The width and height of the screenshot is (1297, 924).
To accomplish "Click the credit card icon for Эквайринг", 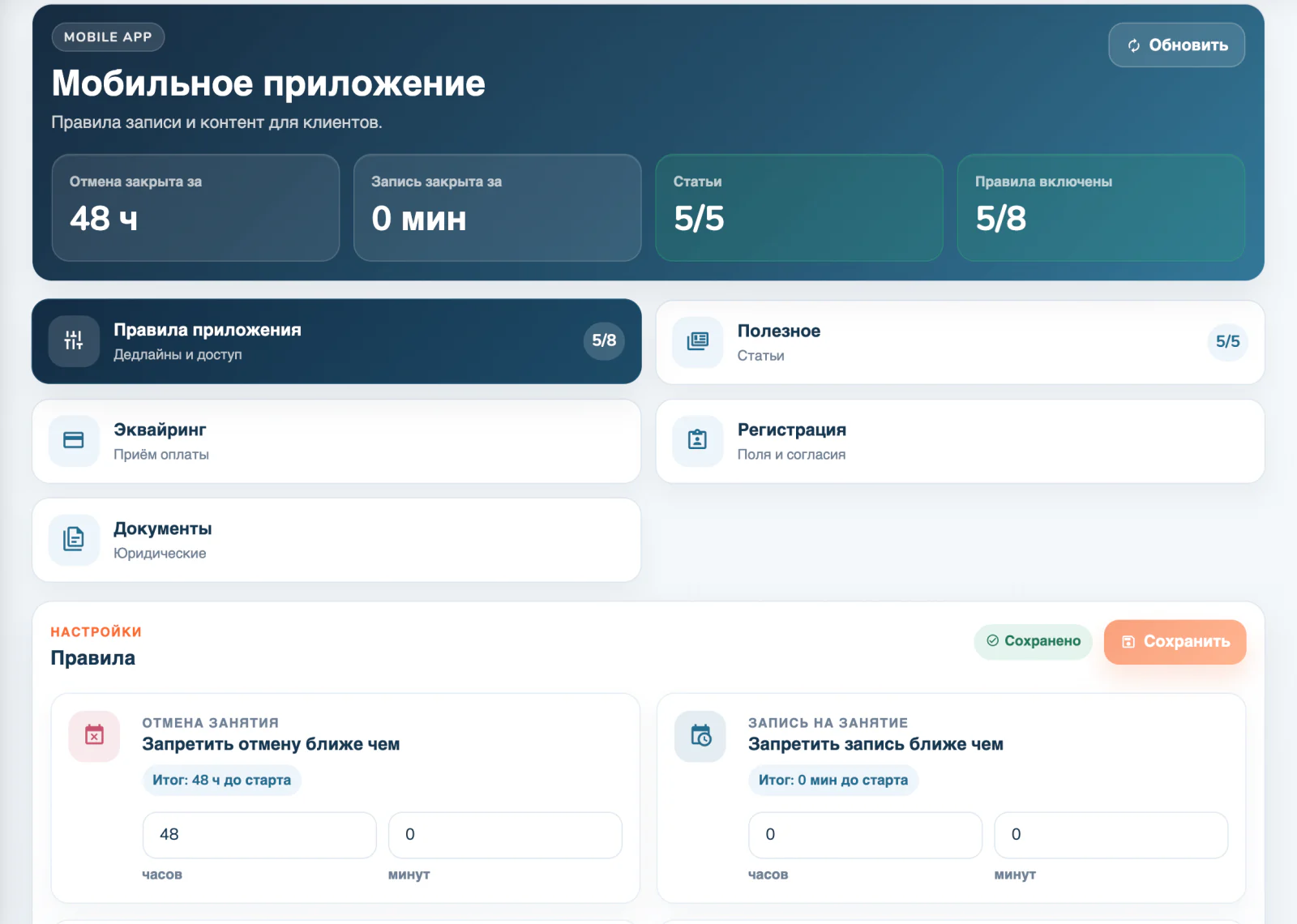I will pos(74,440).
